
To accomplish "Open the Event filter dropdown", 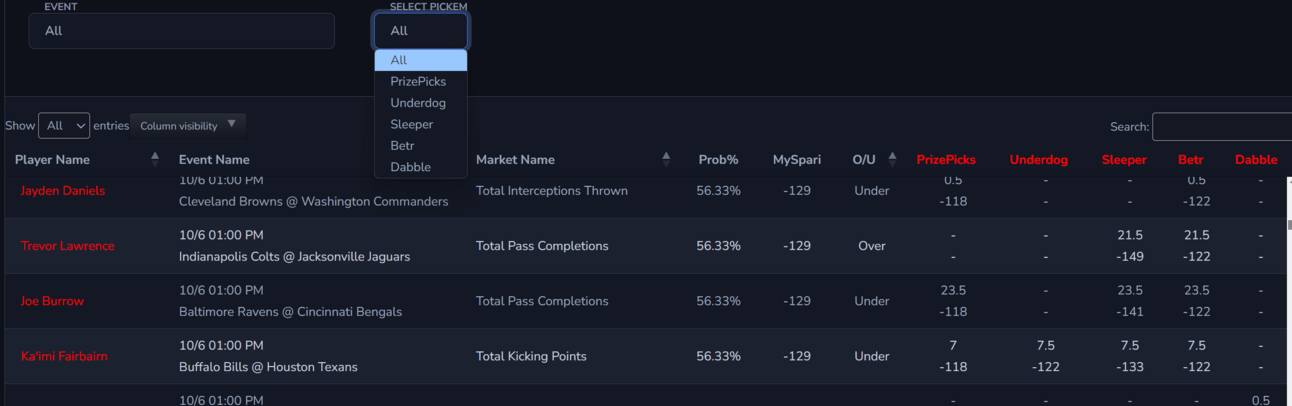I will pos(181,31).
